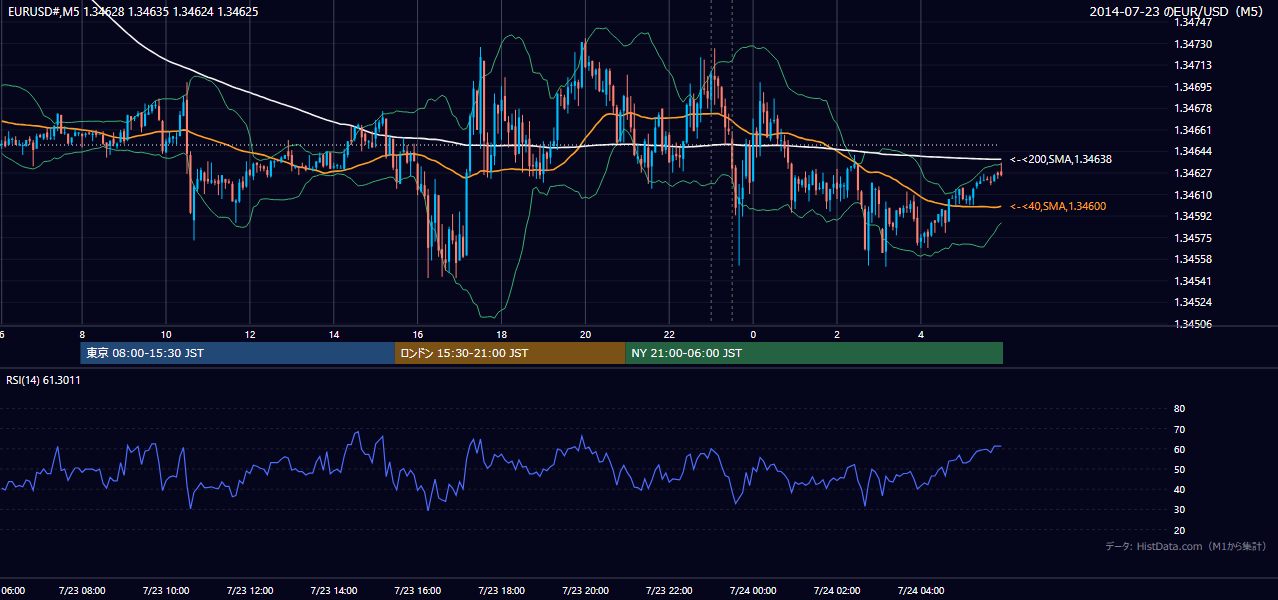Click hour label 22 under price chart
The height and width of the screenshot is (600, 1278).
(670, 334)
